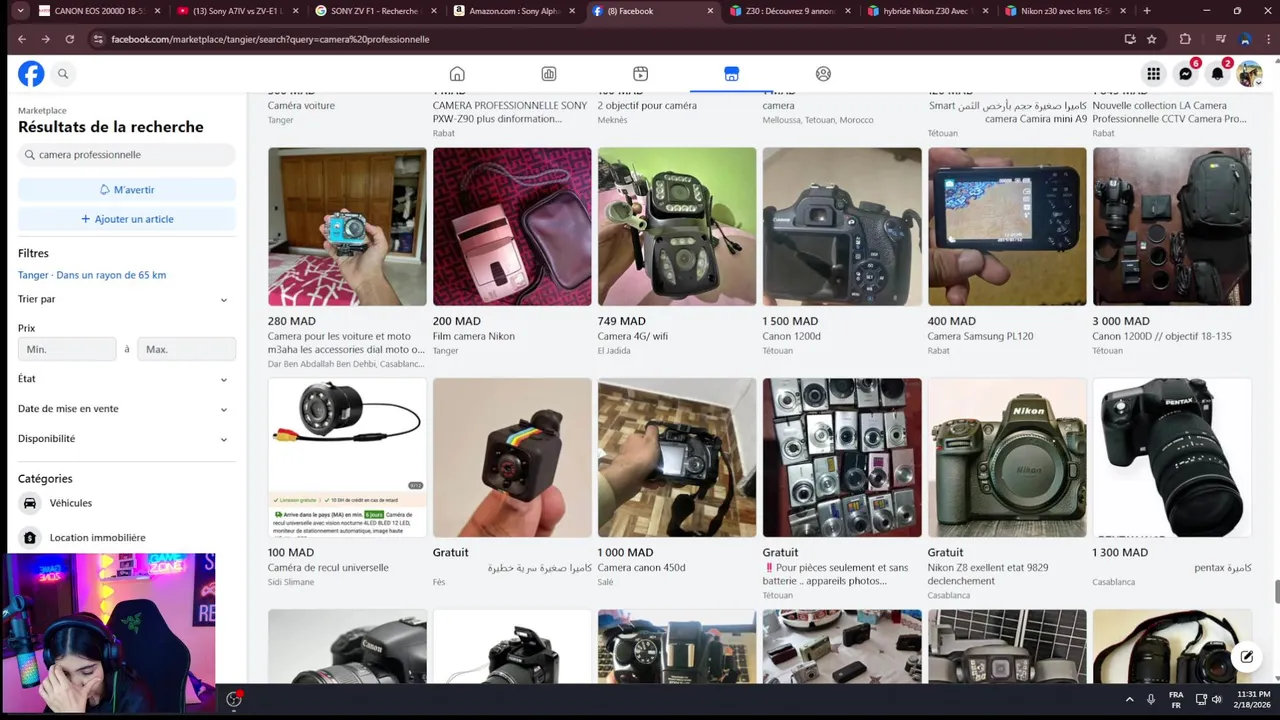The width and height of the screenshot is (1280, 720).
Task: Click the 3 000 MAD price
Action: click(x=1121, y=321)
